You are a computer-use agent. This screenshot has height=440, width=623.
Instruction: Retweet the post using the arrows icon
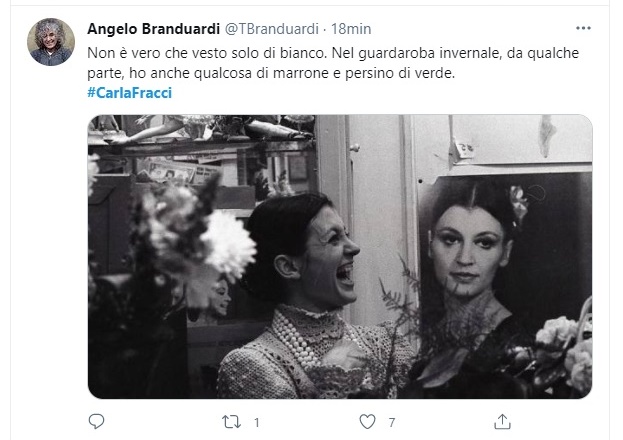pos(231,422)
